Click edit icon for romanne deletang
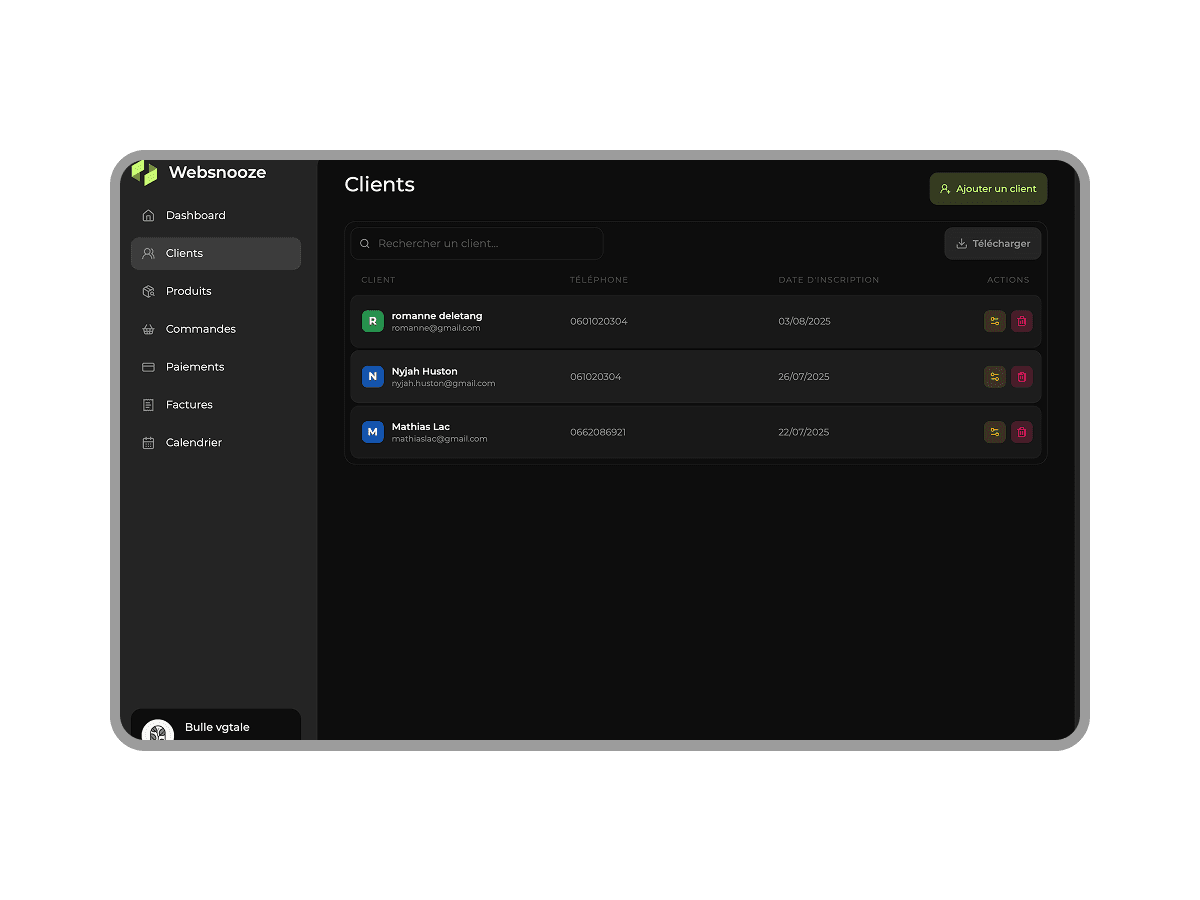1200x900 pixels. click(994, 321)
